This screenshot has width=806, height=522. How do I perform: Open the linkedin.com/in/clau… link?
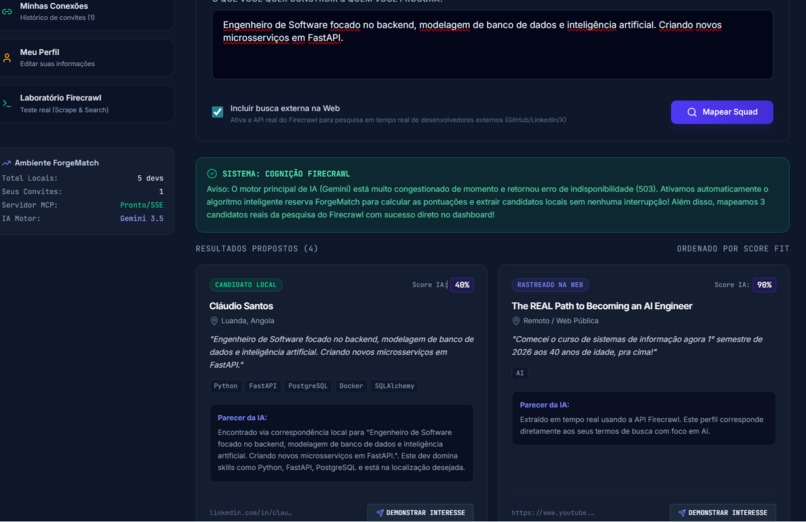(x=251, y=513)
